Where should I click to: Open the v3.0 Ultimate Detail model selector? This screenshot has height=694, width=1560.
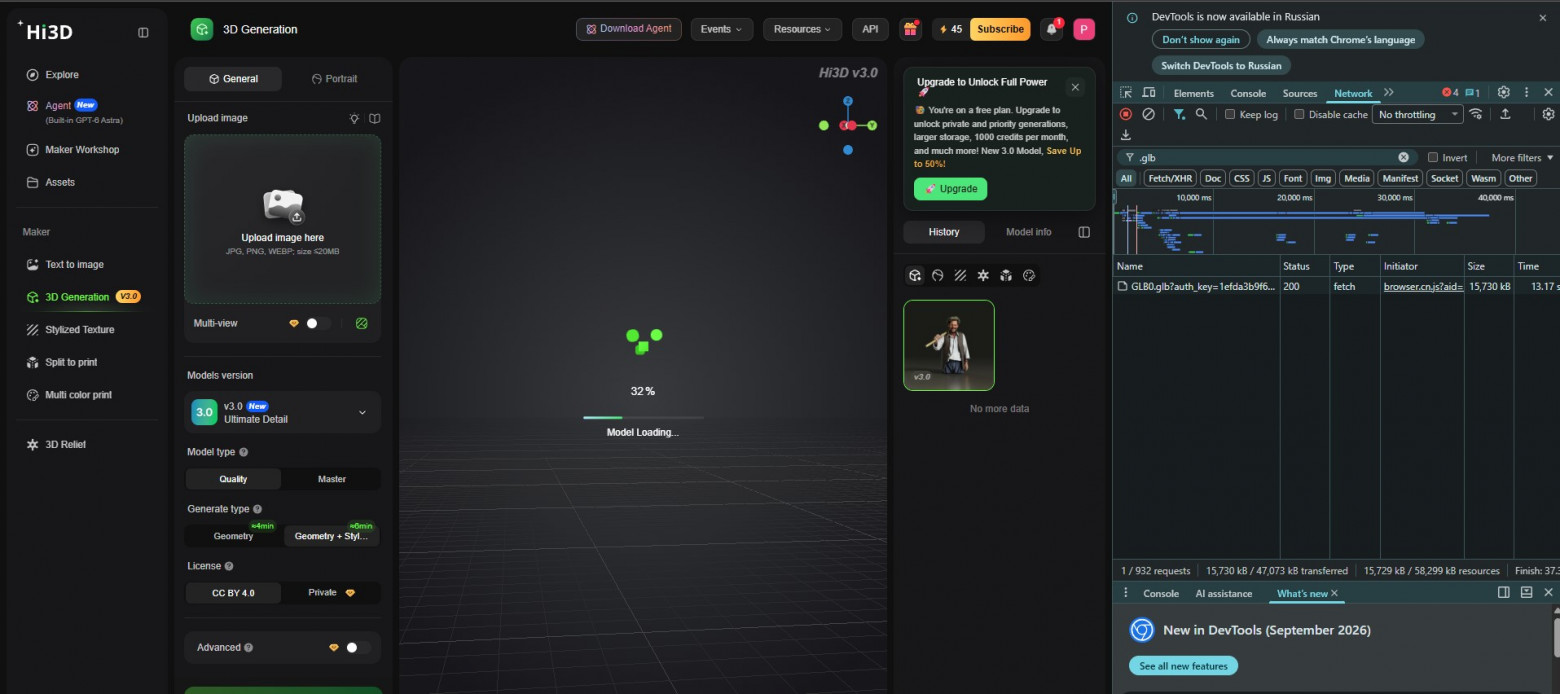tap(282, 412)
